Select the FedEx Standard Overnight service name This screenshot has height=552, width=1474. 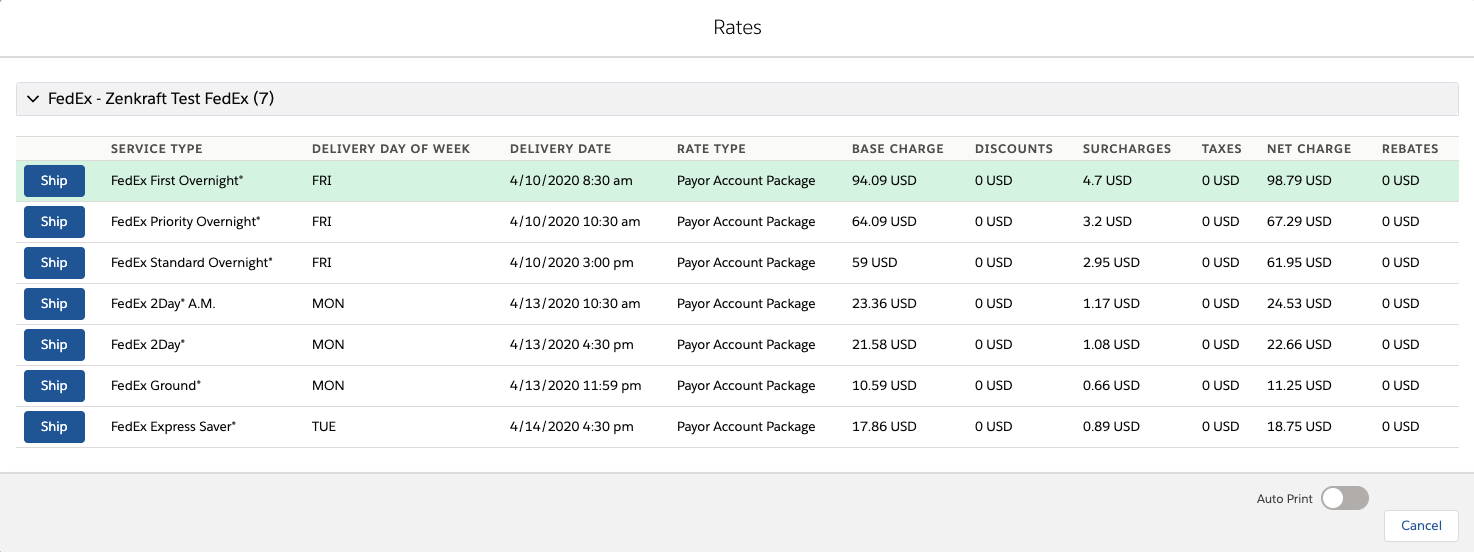coord(192,263)
